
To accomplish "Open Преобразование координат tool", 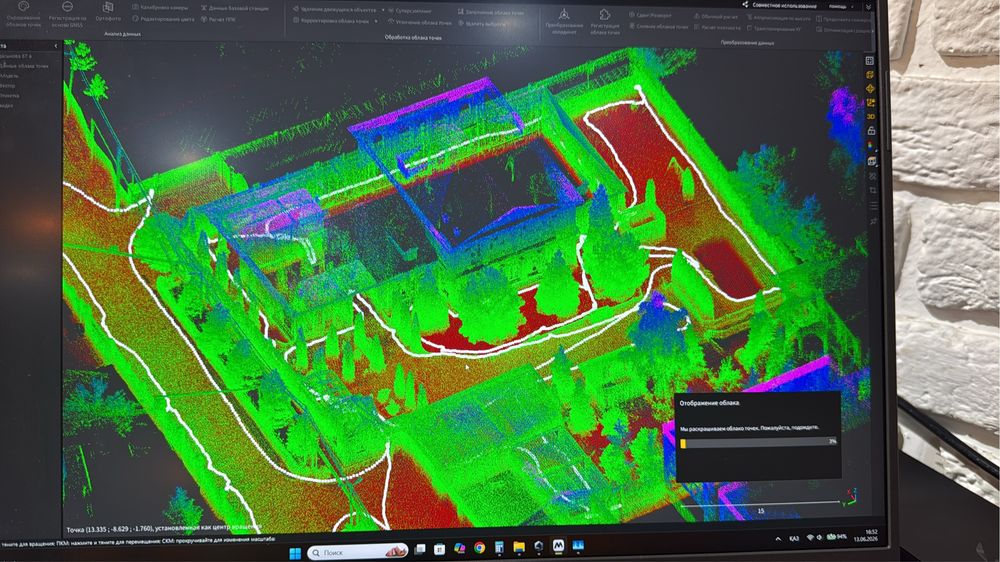I will click(x=564, y=21).
